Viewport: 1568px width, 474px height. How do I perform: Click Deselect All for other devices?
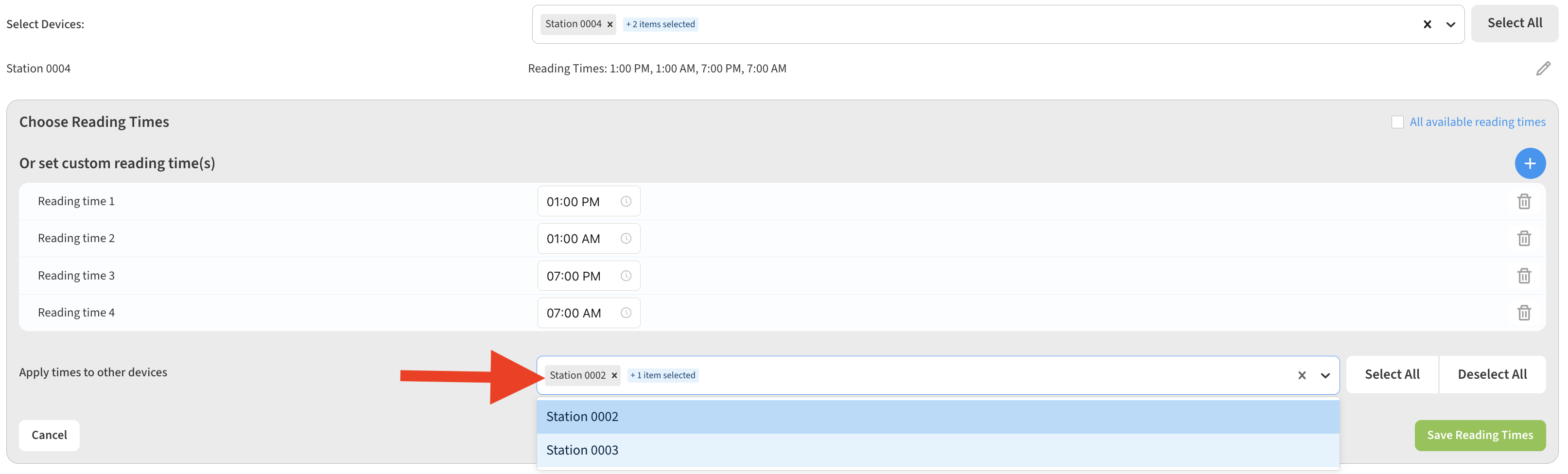[1491, 375]
